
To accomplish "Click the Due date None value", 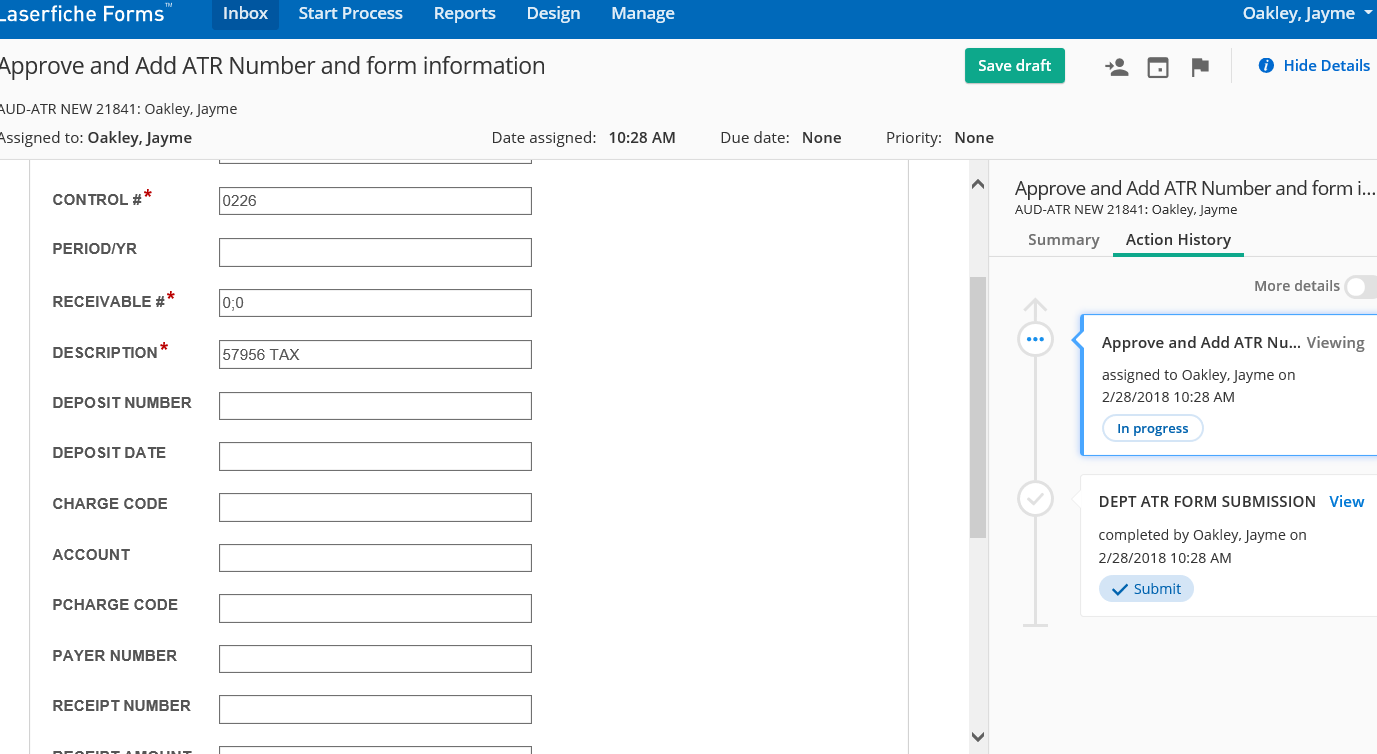I will [x=821, y=138].
